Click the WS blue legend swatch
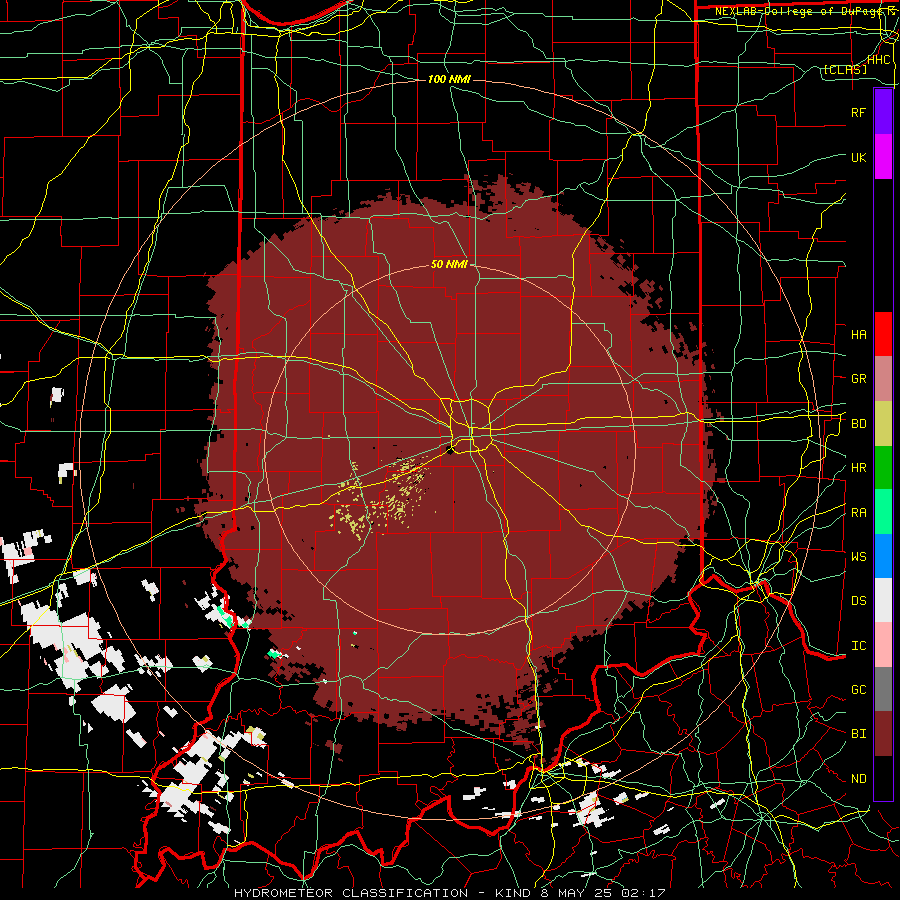 (x=883, y=556)
